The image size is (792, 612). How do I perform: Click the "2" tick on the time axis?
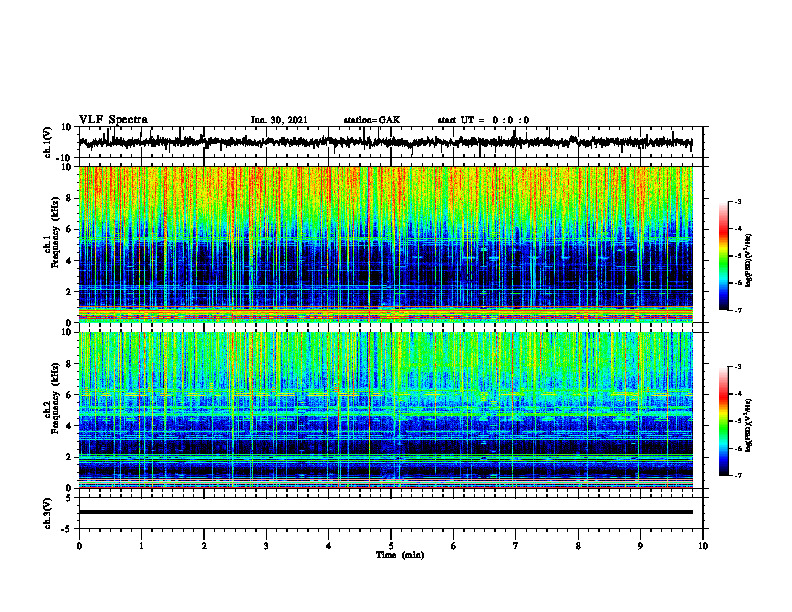tap(204, 546)
